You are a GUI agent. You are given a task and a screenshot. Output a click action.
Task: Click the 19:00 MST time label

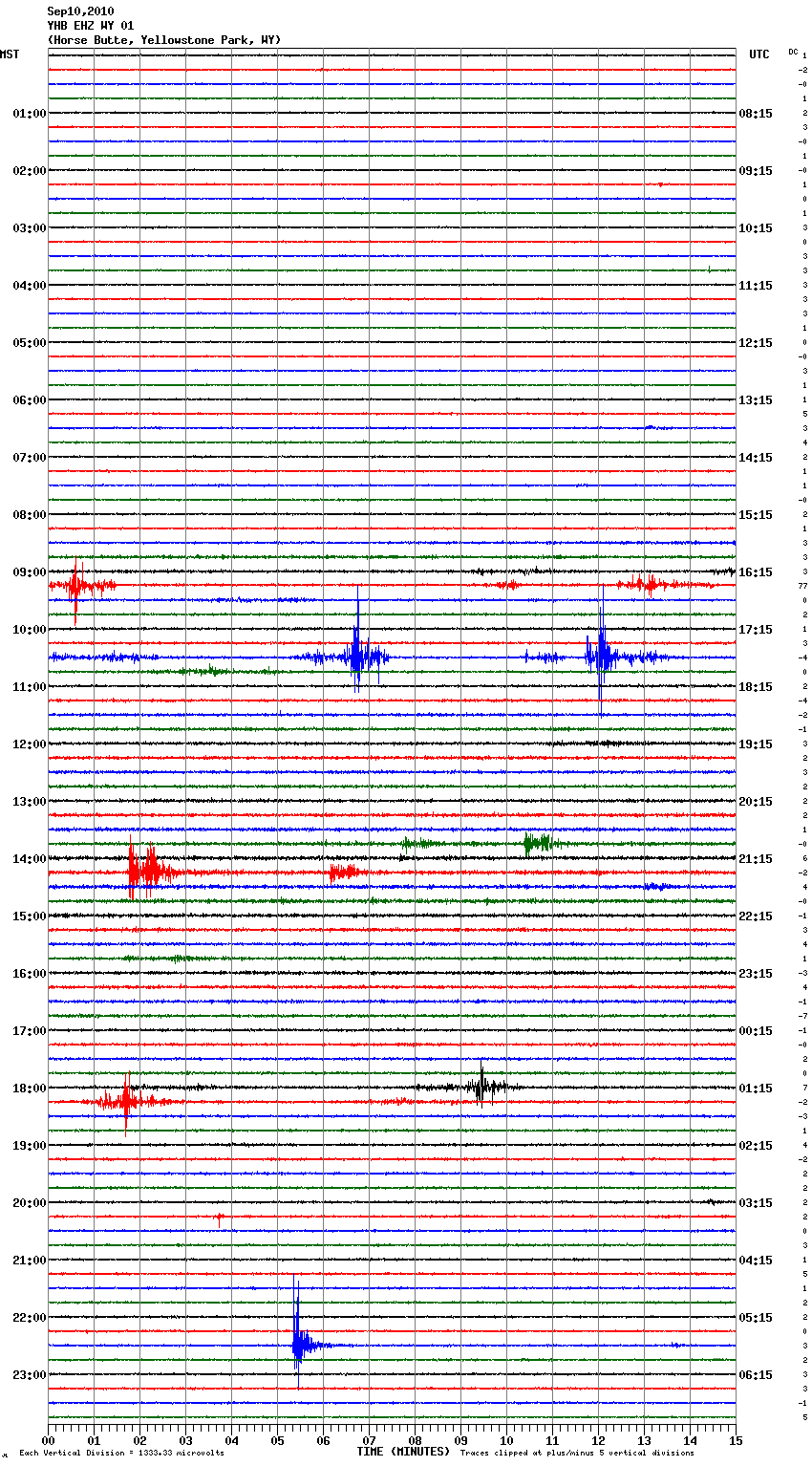30,1146
